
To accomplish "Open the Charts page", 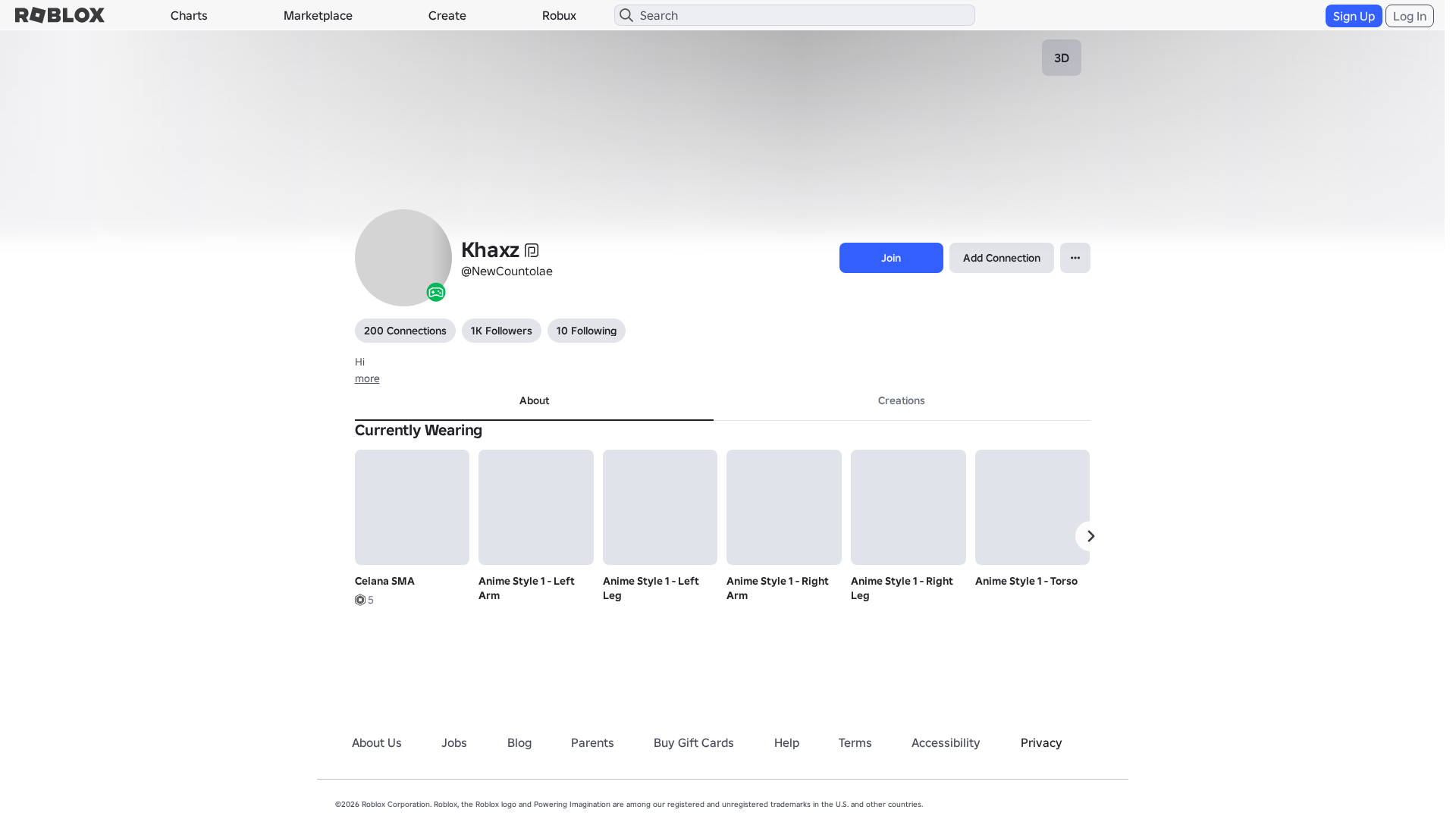I will 189,15.
